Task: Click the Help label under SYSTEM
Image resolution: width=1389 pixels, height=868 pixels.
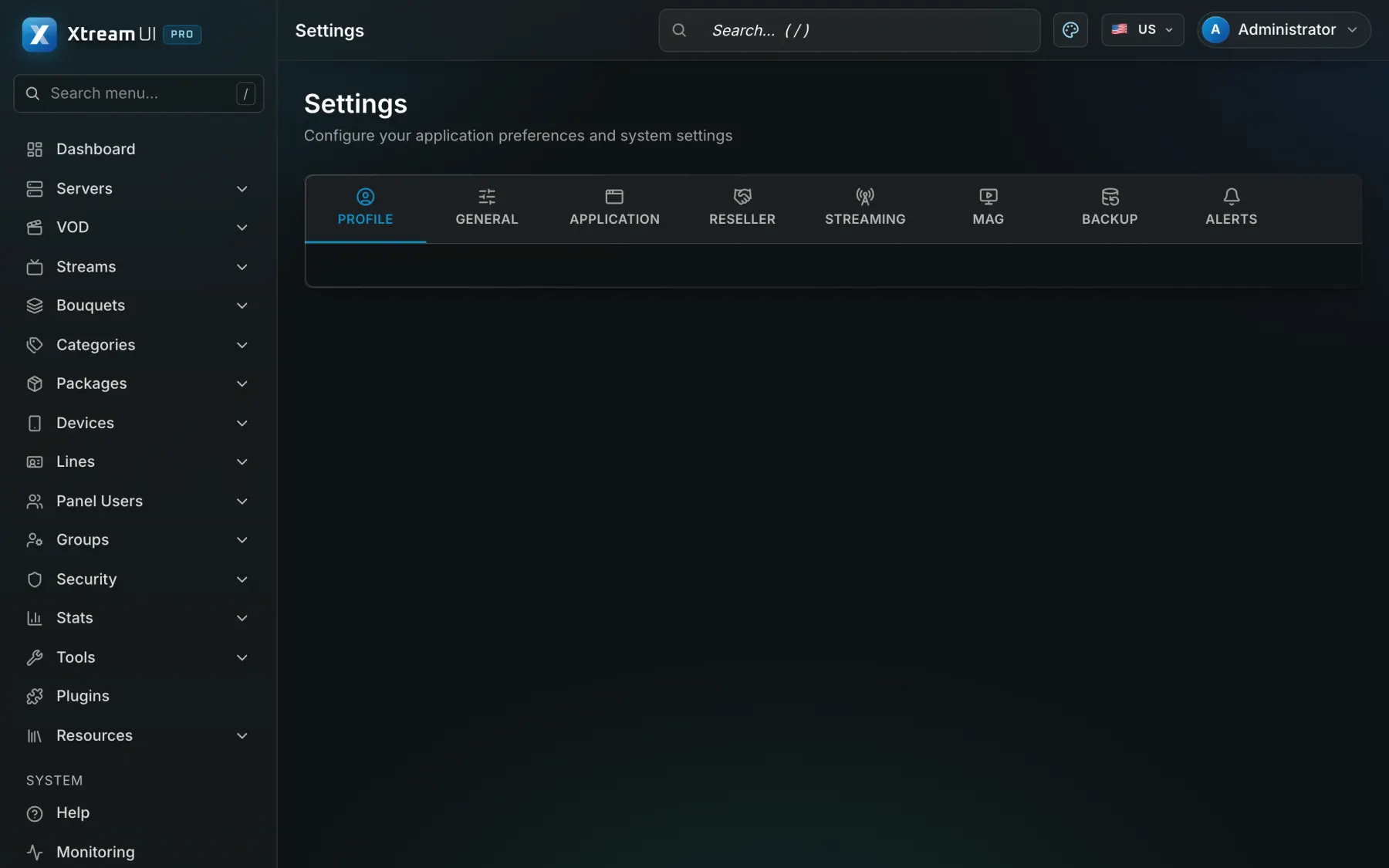Action: pyautogui.click(x=73, y=812)
